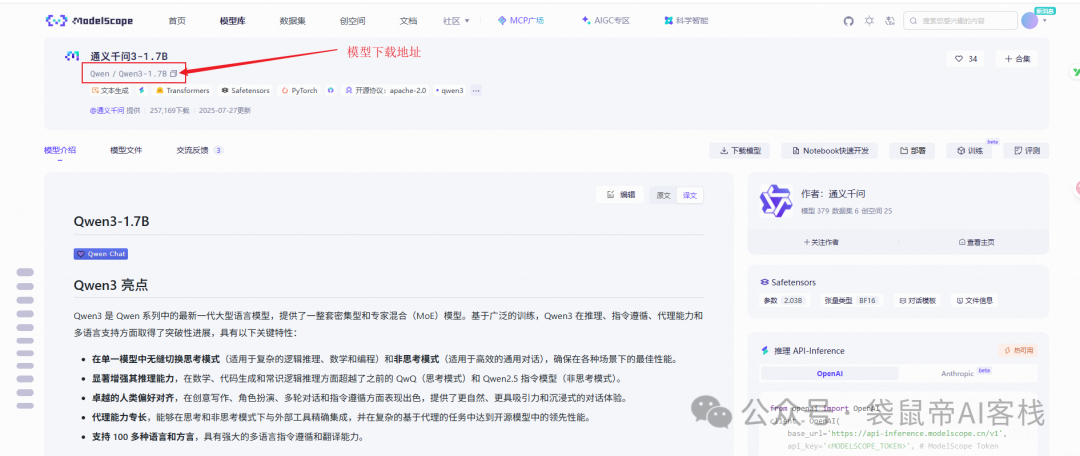Image resolution: width=1080 pixels, height=456 pixels.
Task: Click the language switch icon in header
Action: pyautogui.click(x=890, y=21)
